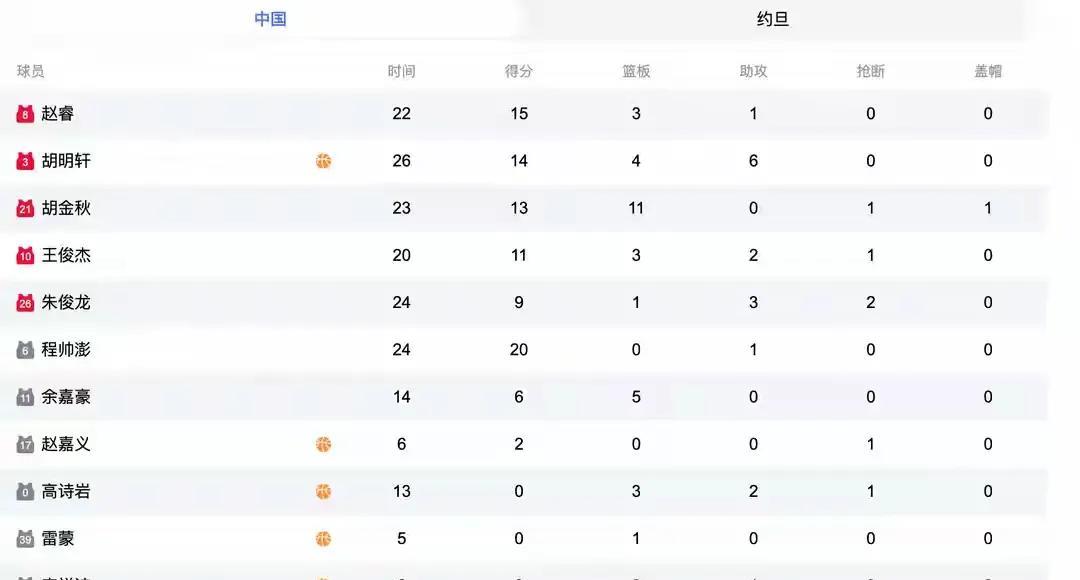Click the 助攻 column header
The image size is (1080, 580).
tap(753, 71)
